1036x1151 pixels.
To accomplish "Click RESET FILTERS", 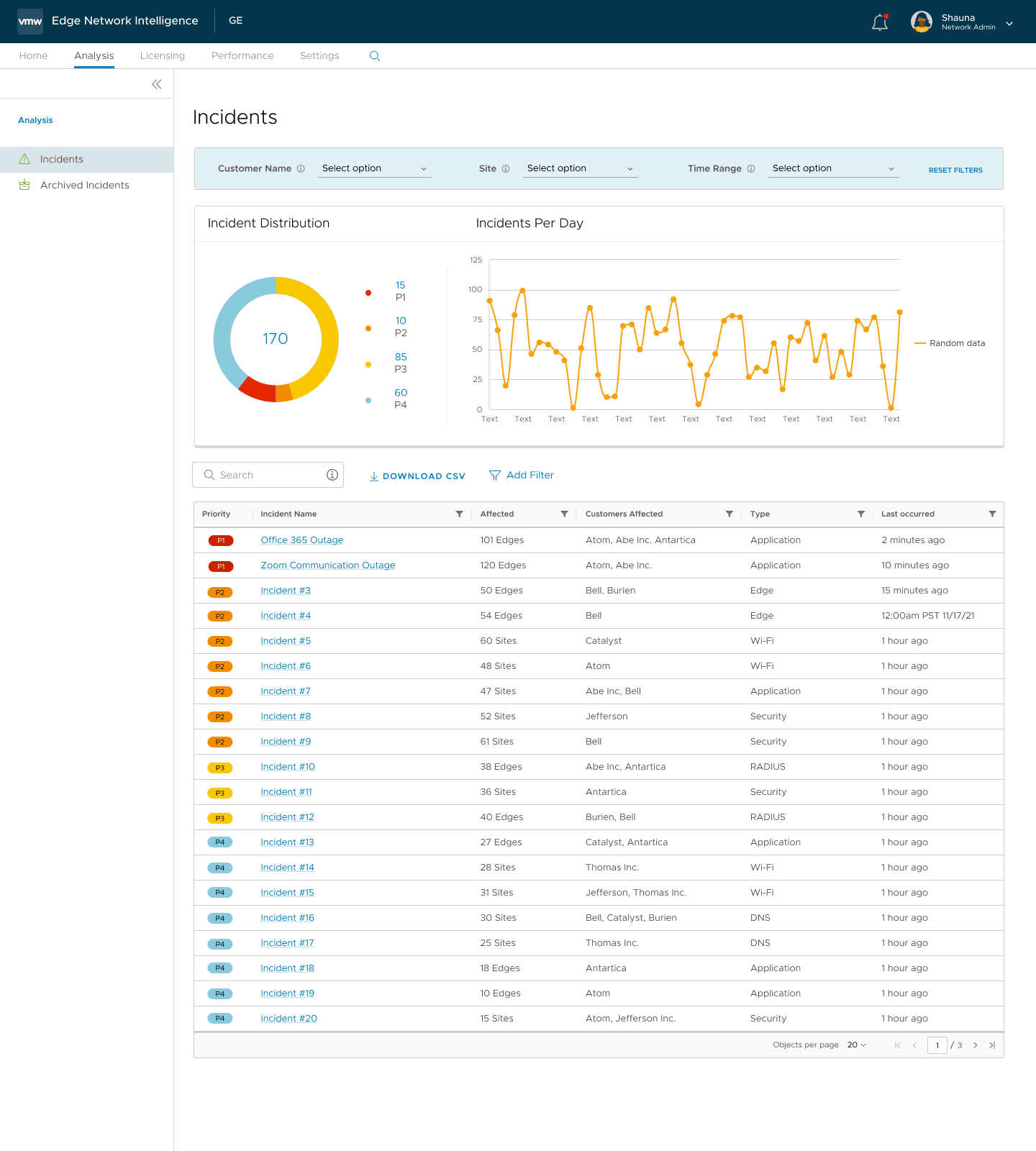I will [955, 170].
